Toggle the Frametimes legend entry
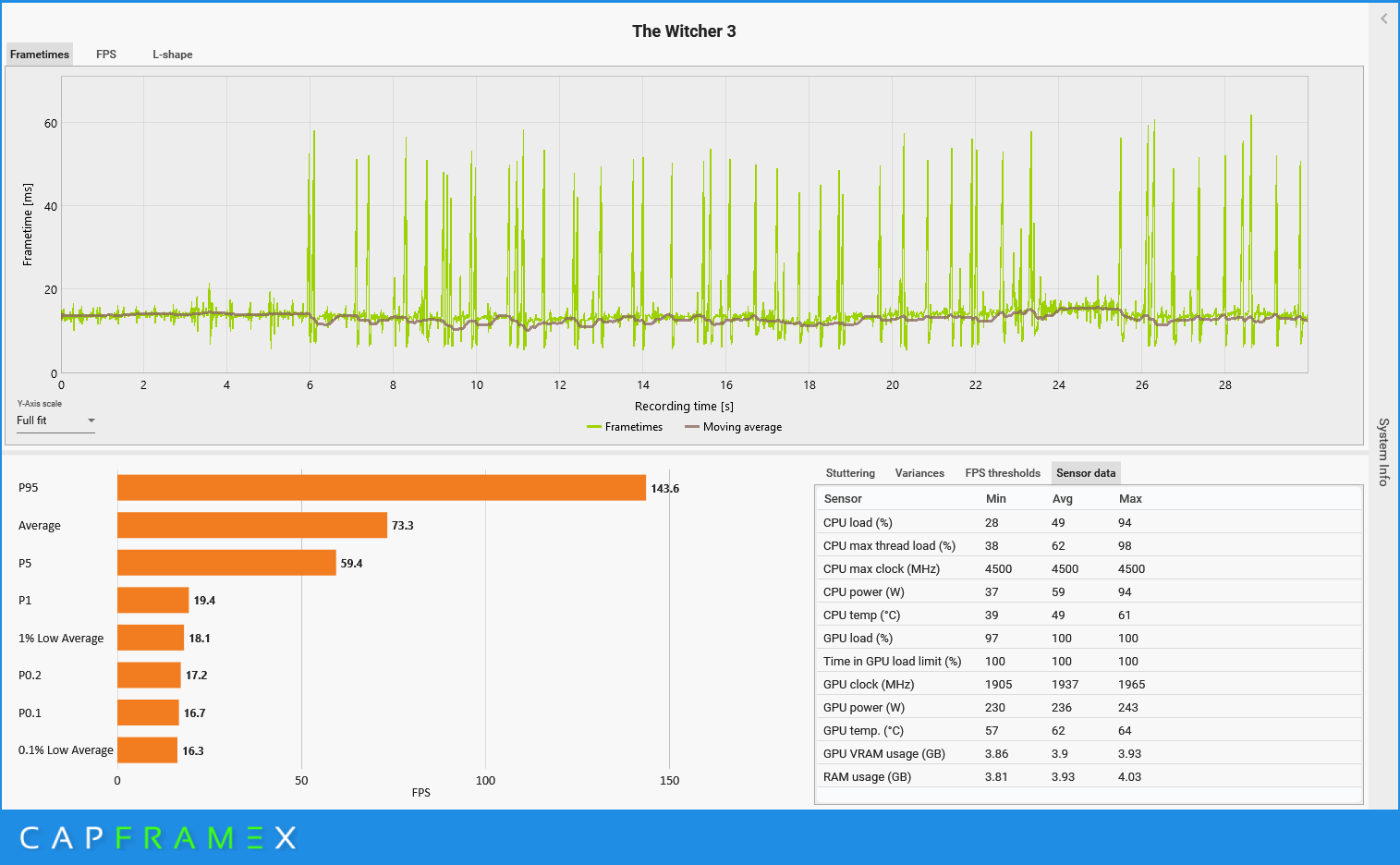The image size is (1400, 865). point(625,427)
